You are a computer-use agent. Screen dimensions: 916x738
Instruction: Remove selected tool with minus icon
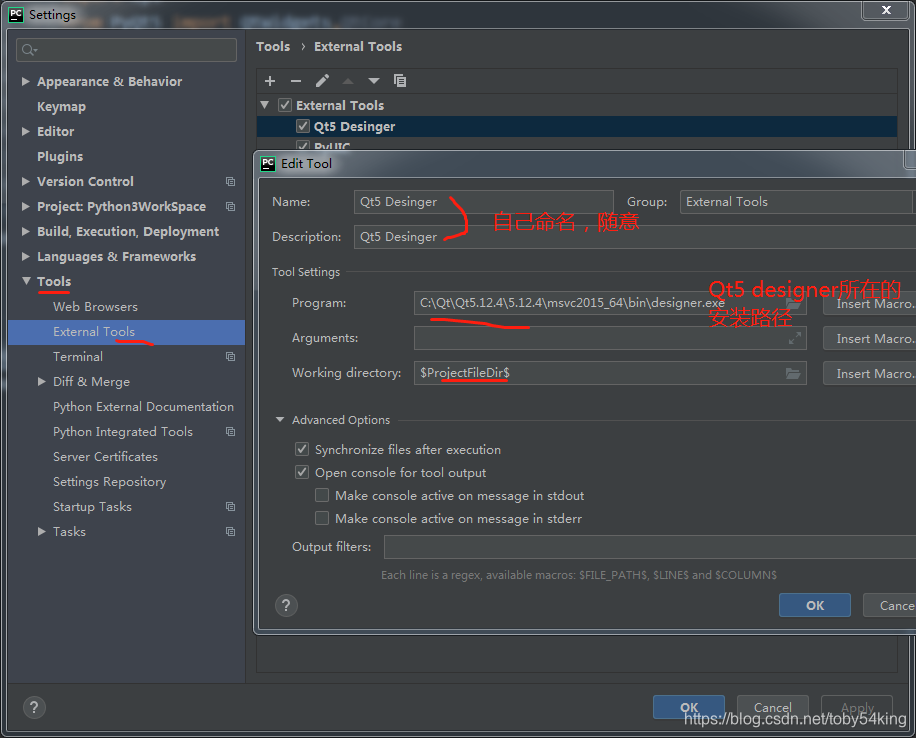(296, 81)
